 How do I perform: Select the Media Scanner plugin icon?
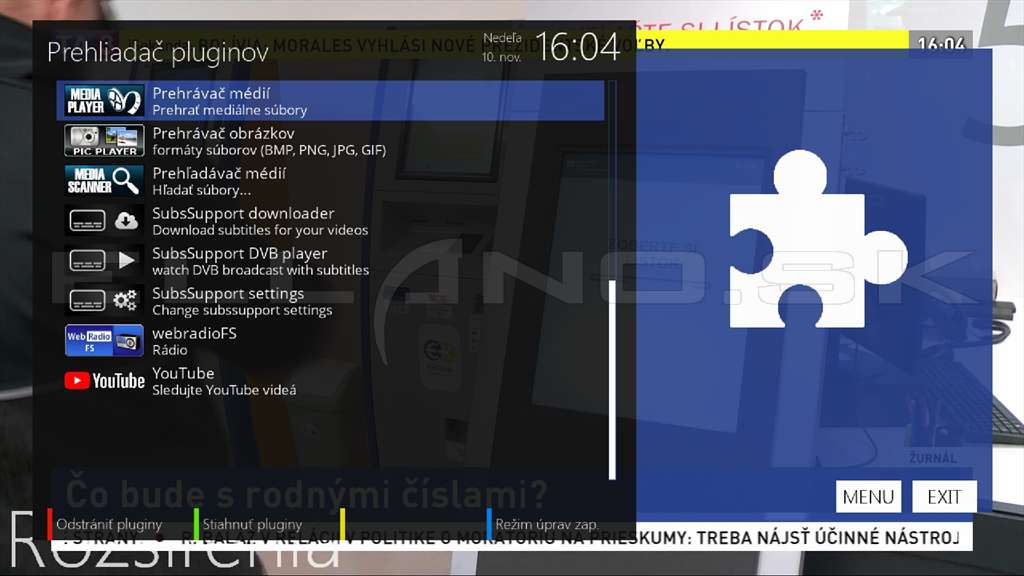(104, 181)
